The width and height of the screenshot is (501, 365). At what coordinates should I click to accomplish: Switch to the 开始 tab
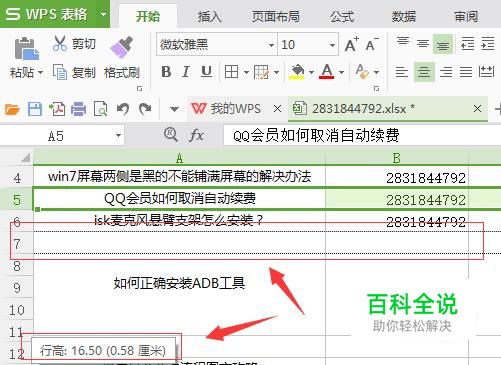point(148,16)
